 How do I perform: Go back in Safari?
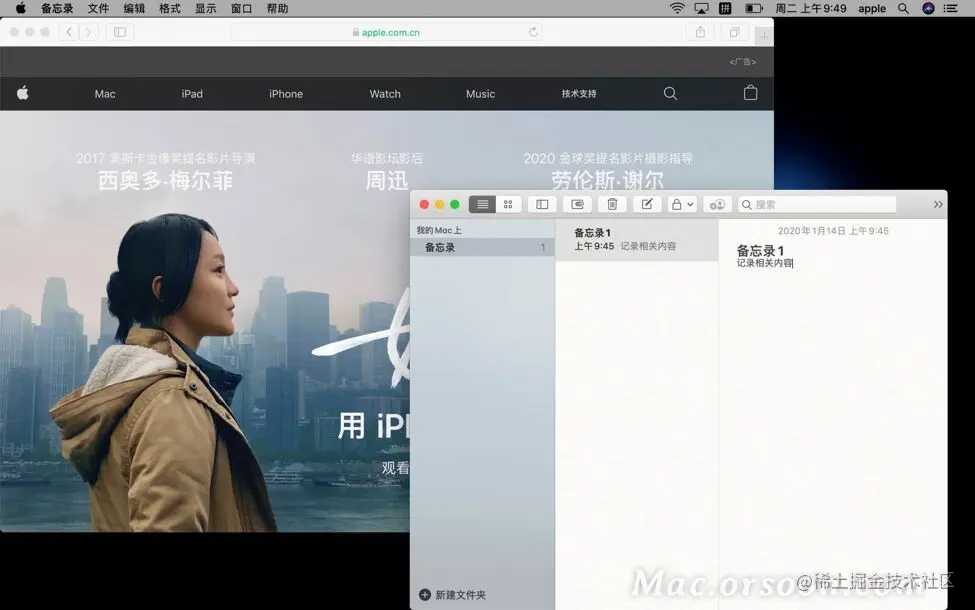point(69,32)
